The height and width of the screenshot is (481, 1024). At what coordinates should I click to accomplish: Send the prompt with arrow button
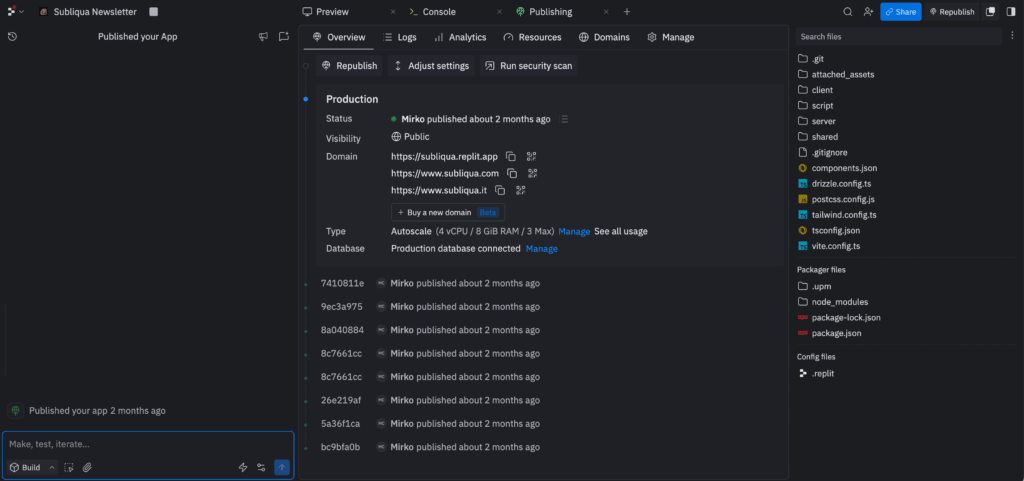[x=282, y=467]
